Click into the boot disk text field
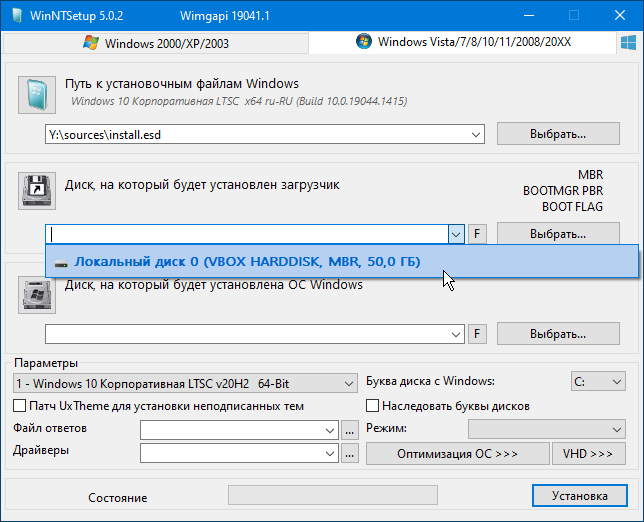The width and height of the screenshot is (644, 522). click(247, 235)
